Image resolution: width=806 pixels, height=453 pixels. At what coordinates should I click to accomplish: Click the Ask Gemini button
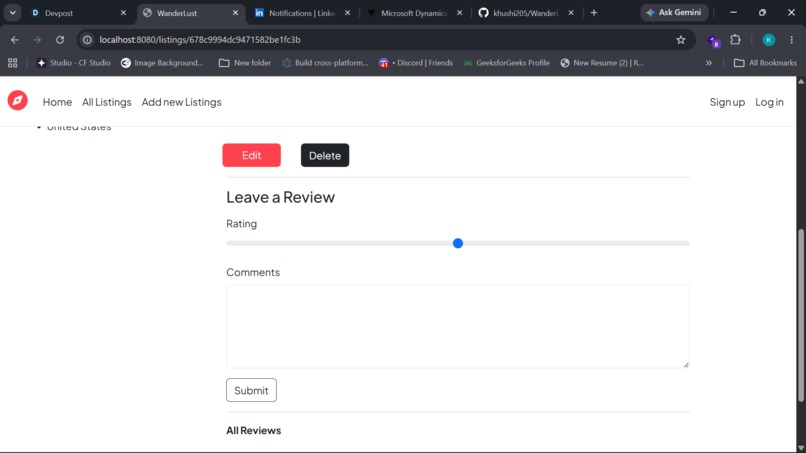point(674,12)
